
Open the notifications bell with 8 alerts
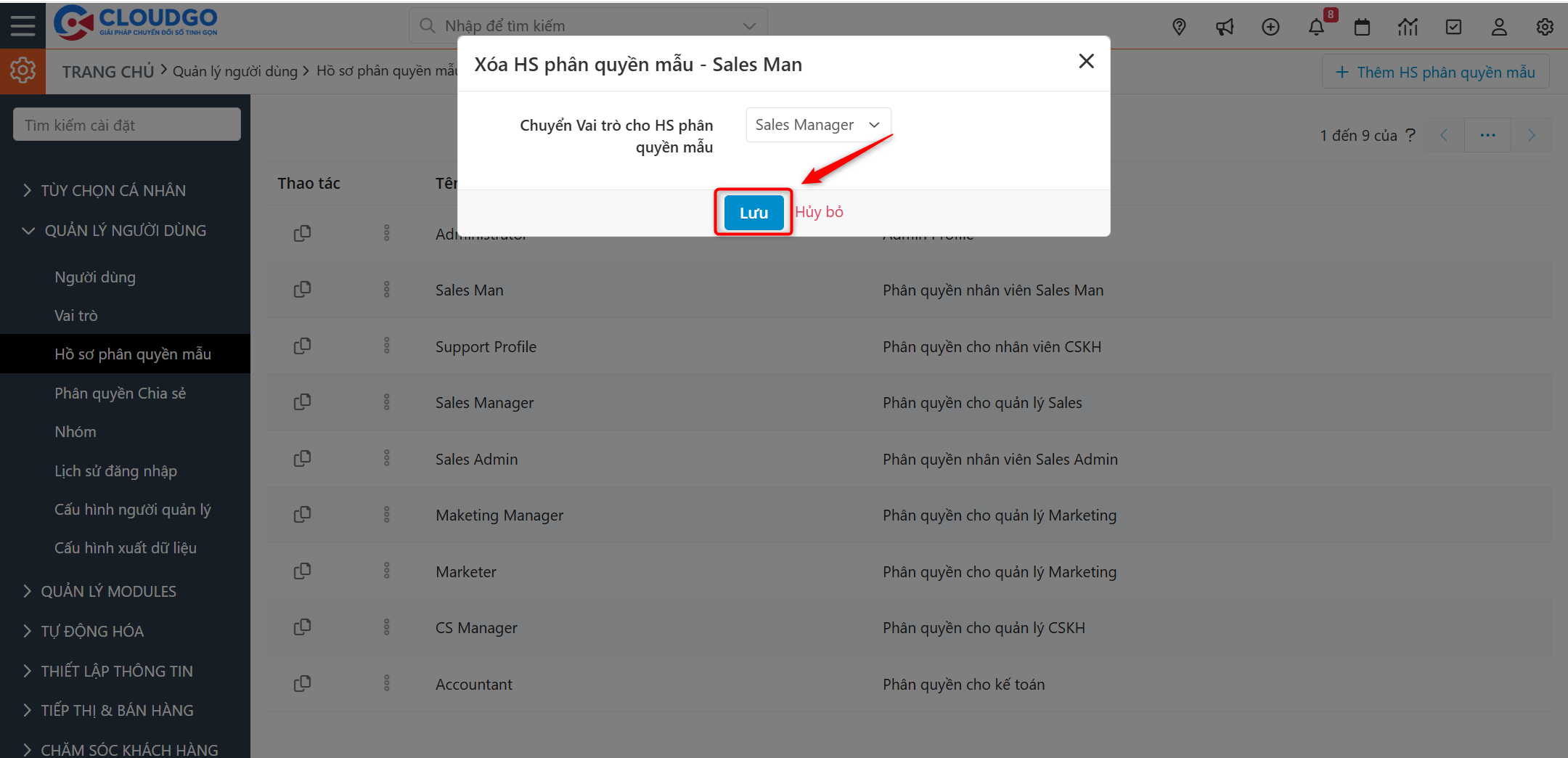coord(1316,27)
